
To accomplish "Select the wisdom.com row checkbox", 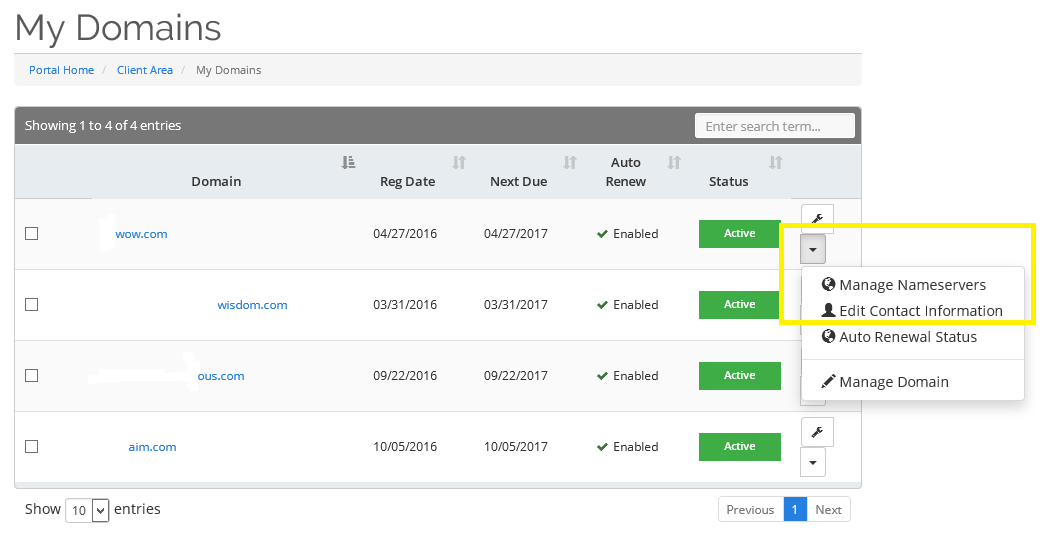I will (x=32, y=305).
